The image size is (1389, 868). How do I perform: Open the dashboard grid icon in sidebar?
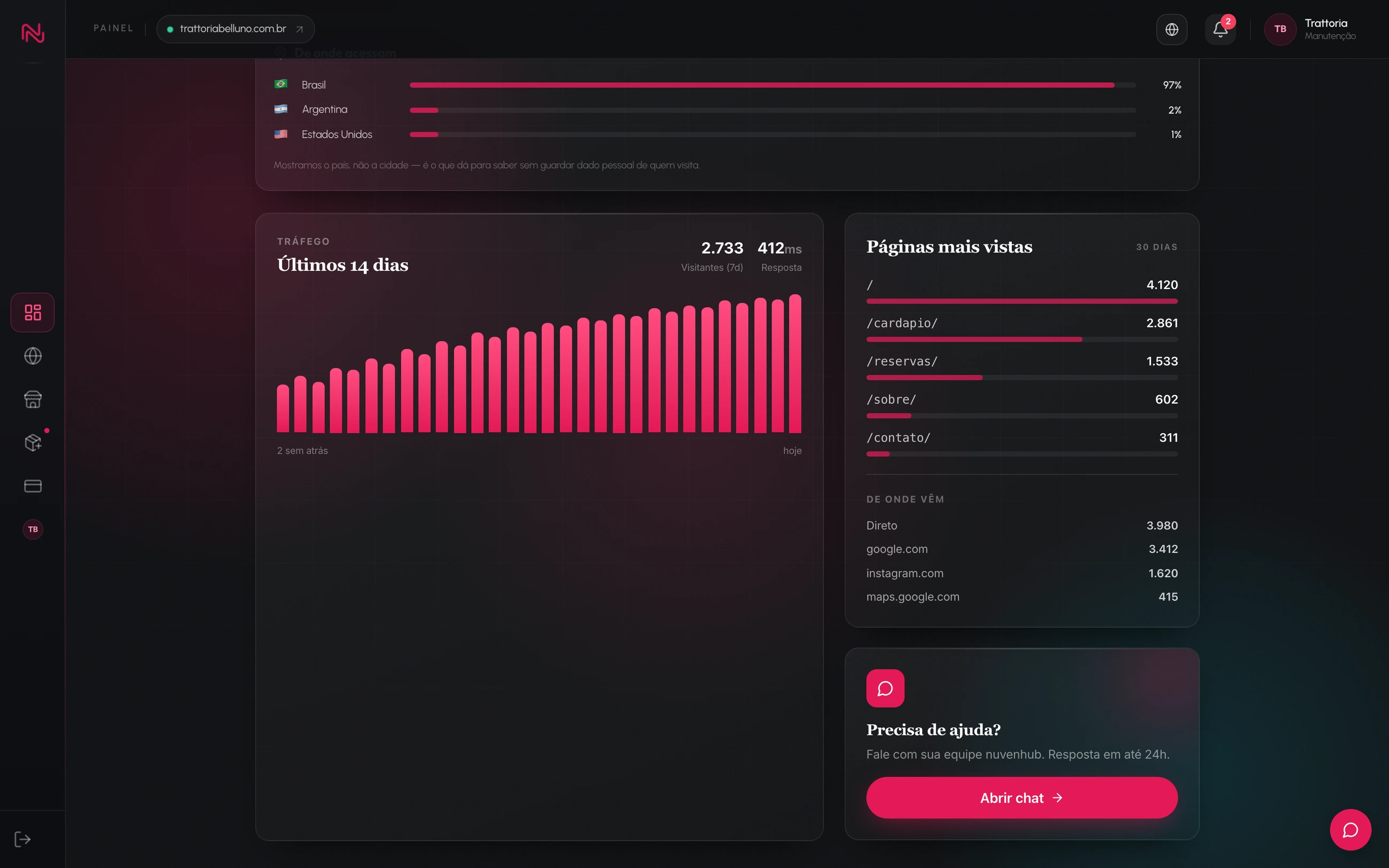[x=33, y=312]
